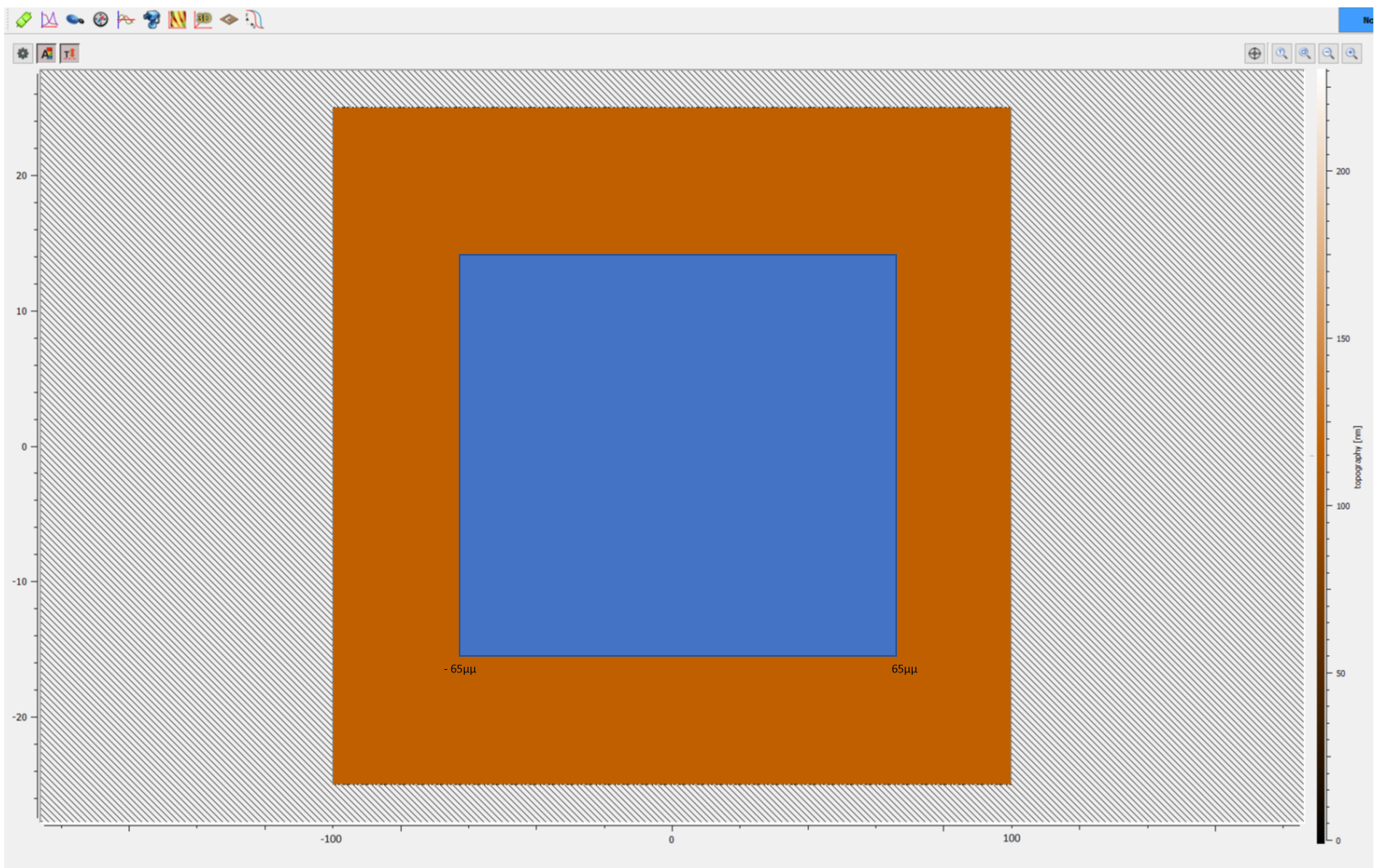Click the blue inner rectangle in the plot

point(677,455)
